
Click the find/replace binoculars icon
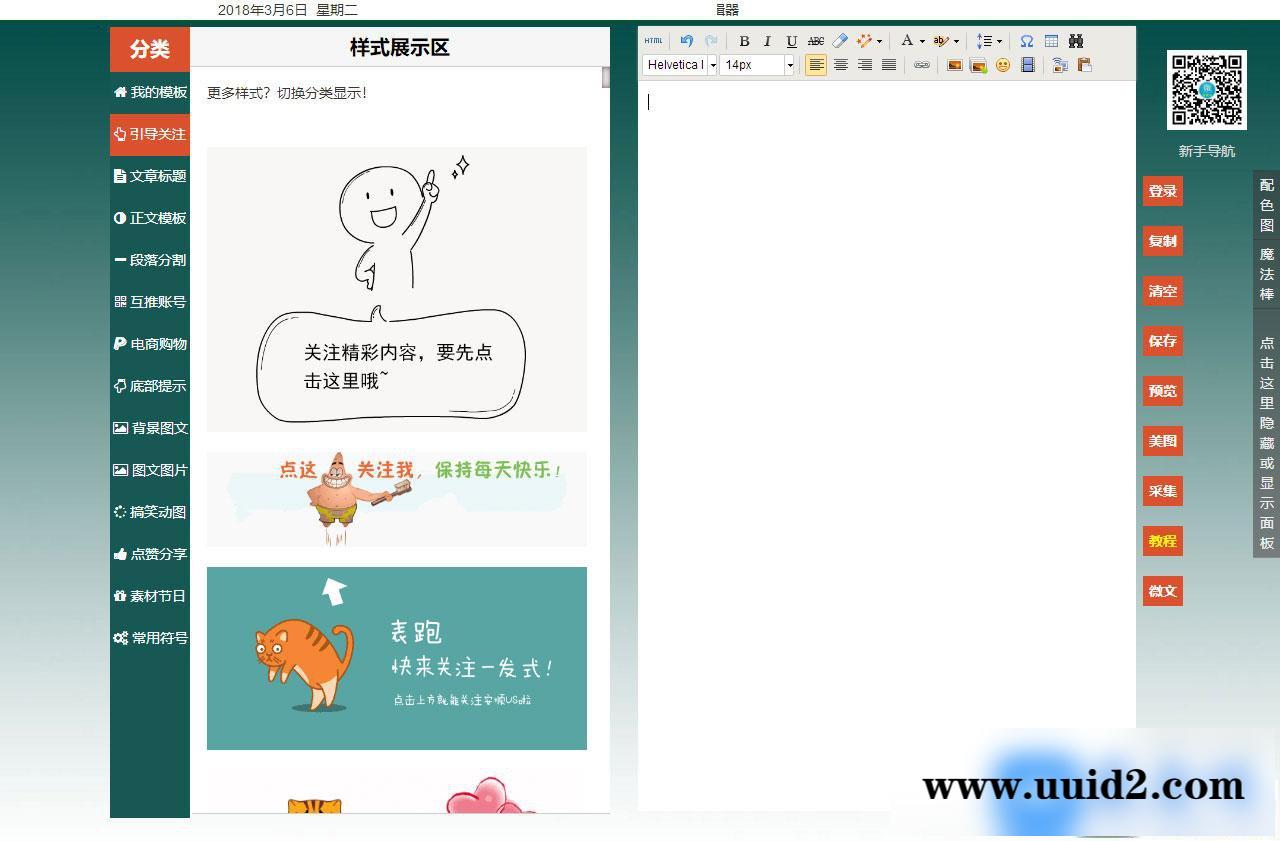1077,41
